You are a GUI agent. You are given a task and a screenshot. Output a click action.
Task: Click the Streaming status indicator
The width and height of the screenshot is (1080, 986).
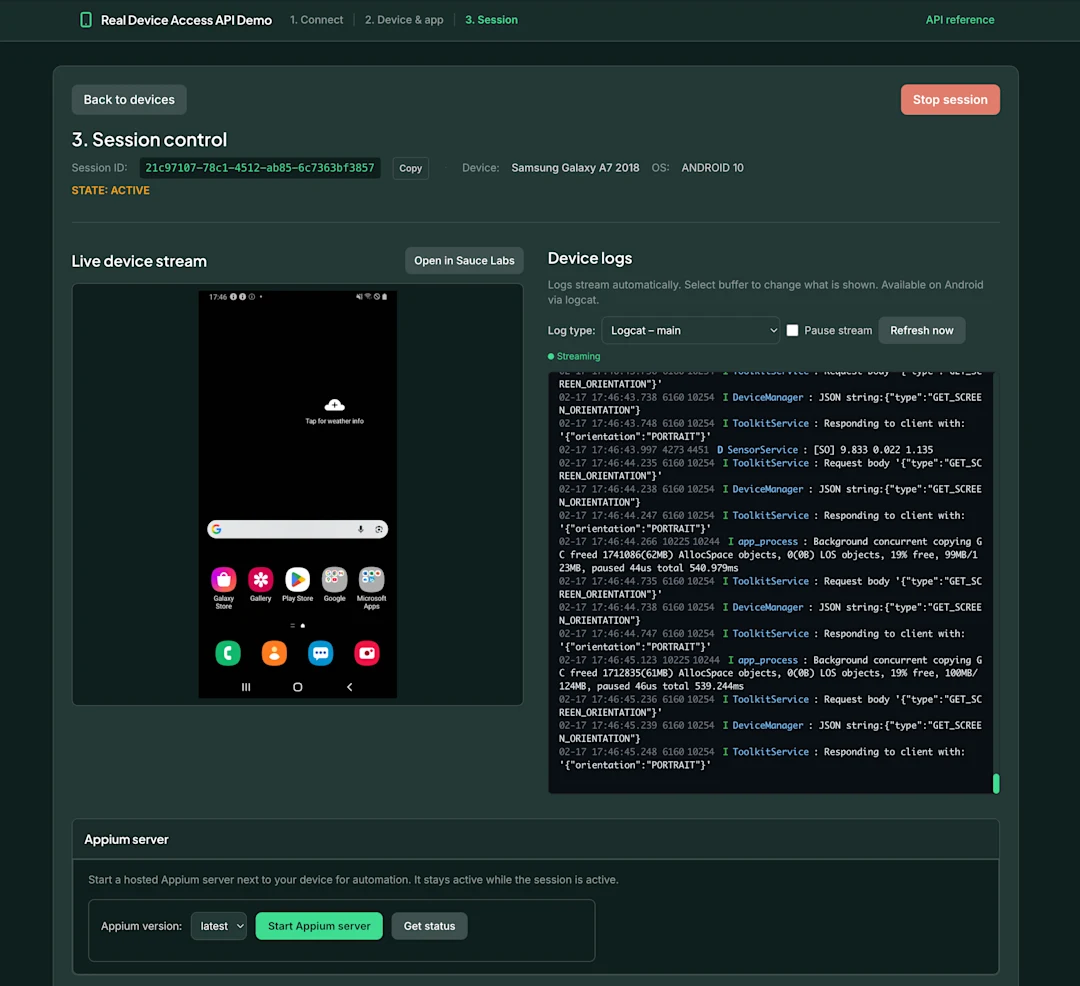(574, 357)
